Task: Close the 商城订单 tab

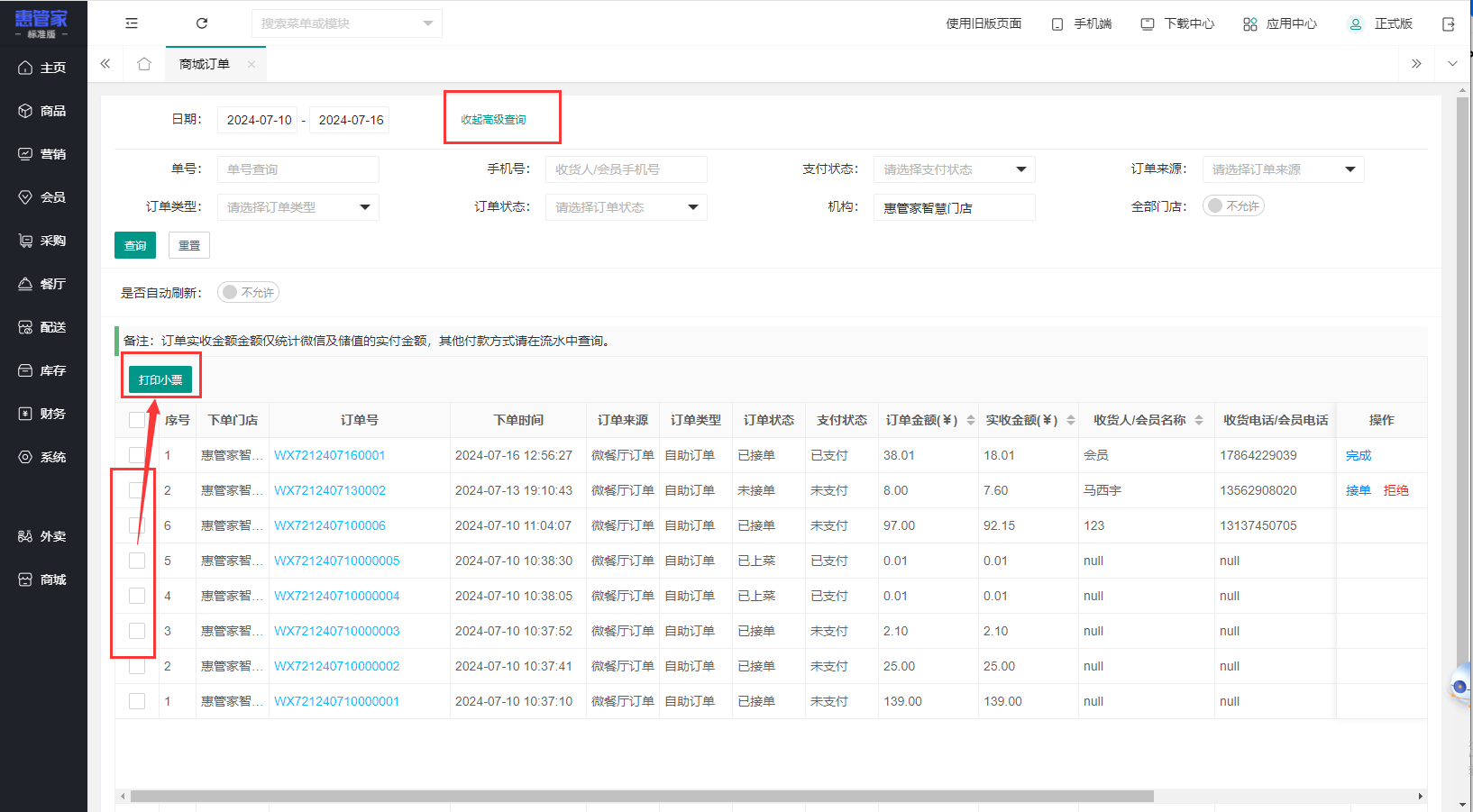Action: [252, 64]
